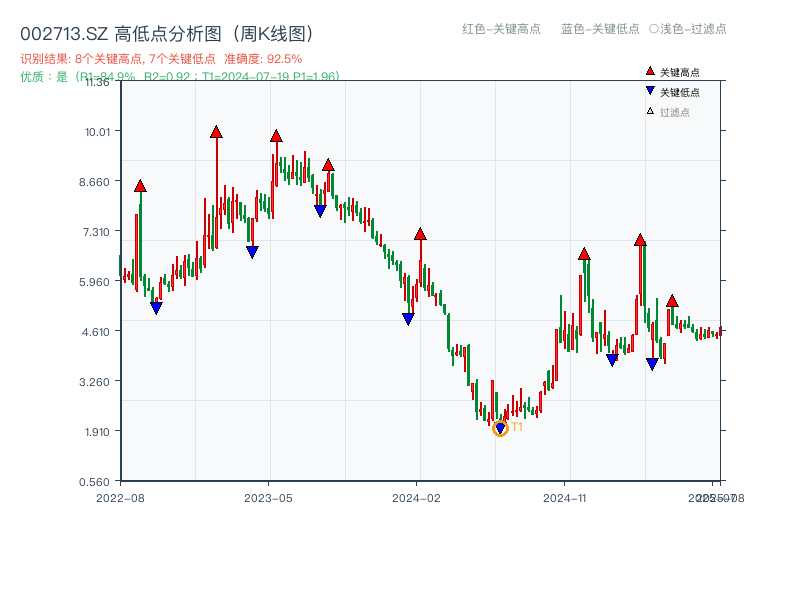
Task: Select the blue low-point triangle below 2023-05
Action: coord(252,251)
